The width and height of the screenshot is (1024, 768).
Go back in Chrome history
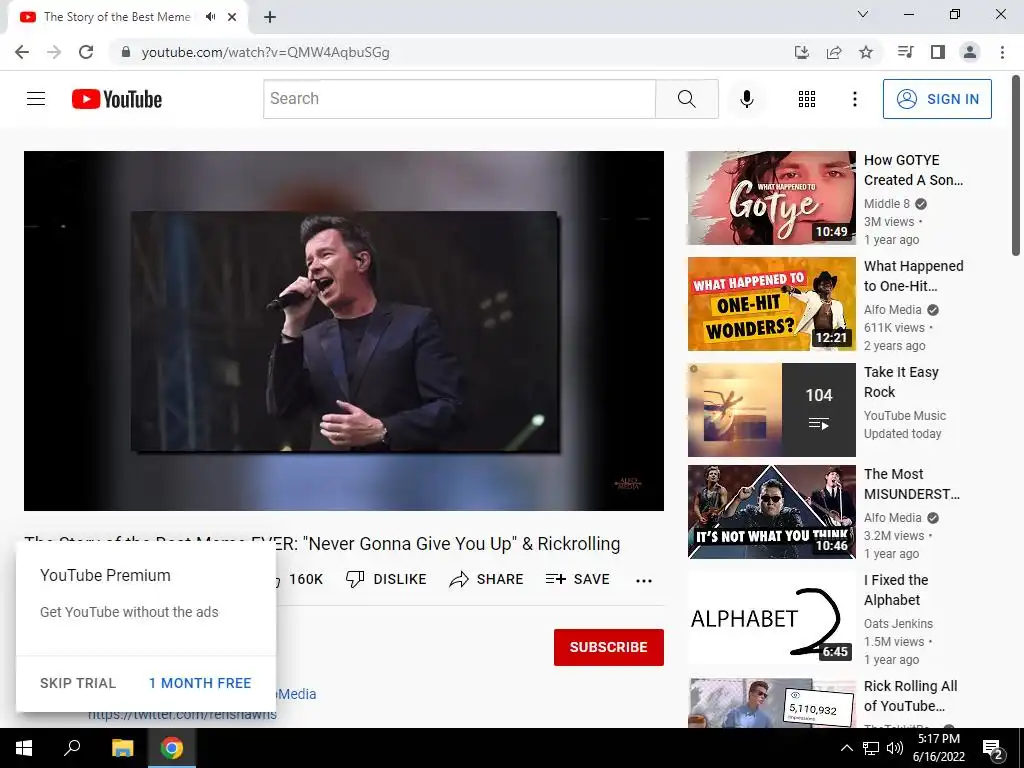[22, 52]
